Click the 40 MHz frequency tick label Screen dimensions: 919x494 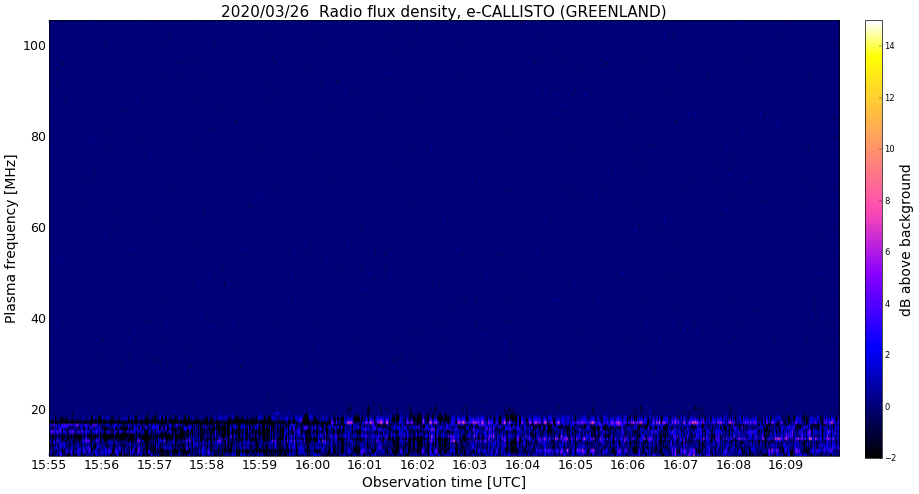[x=38, y=319]
